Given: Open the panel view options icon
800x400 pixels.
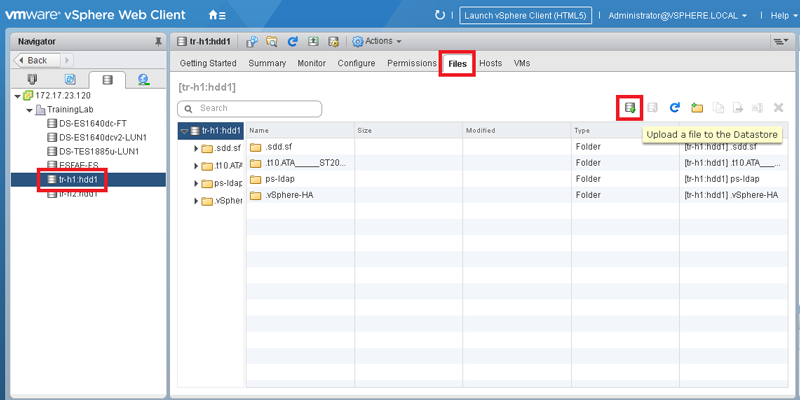Looking at the screenshot, I should (x=779, y=41).
